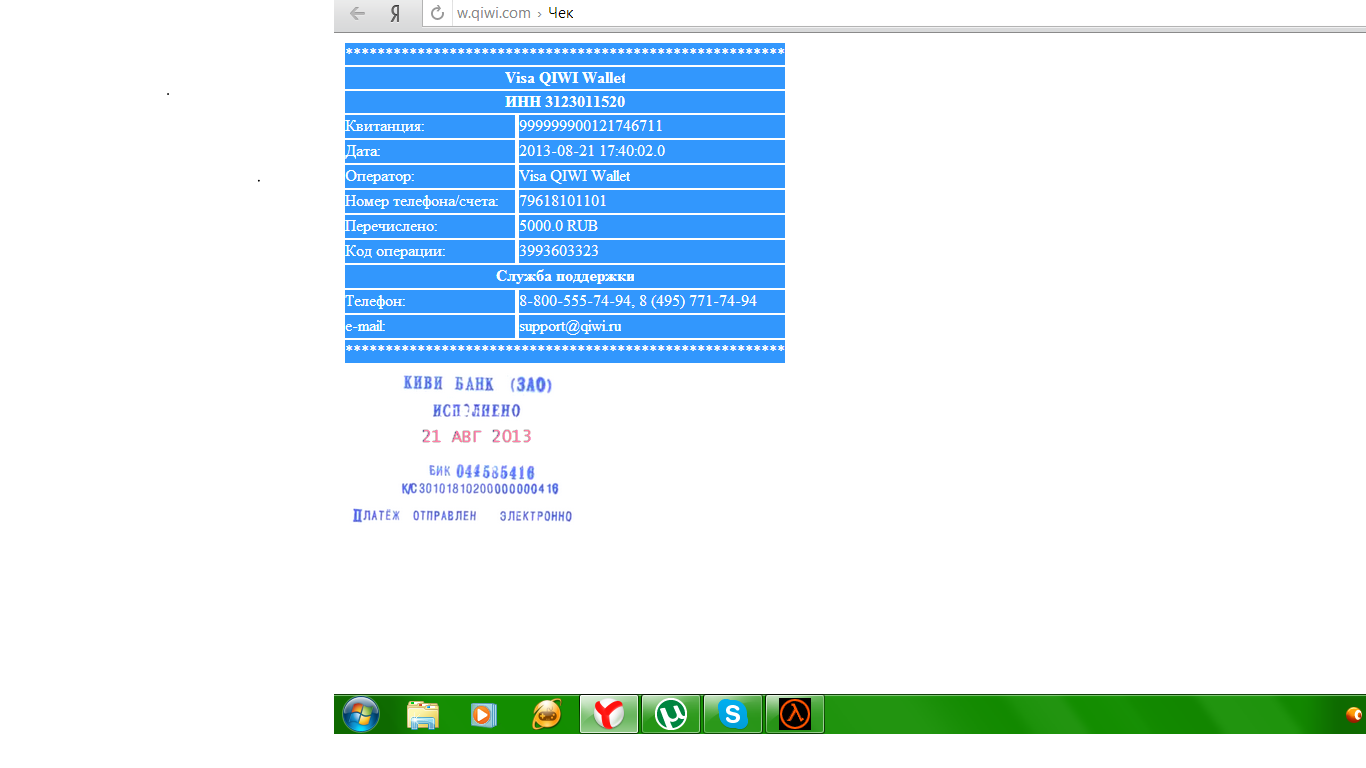1366x768 pixels.
Task: Open the Windows Start menu orb
Action: click(361, 715)
